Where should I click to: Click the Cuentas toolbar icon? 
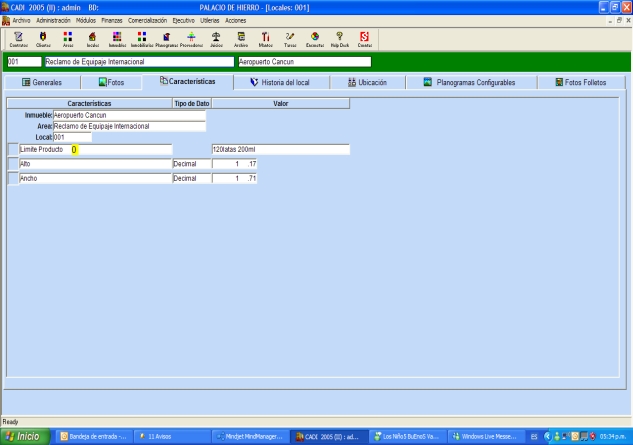tap(365, 39)
